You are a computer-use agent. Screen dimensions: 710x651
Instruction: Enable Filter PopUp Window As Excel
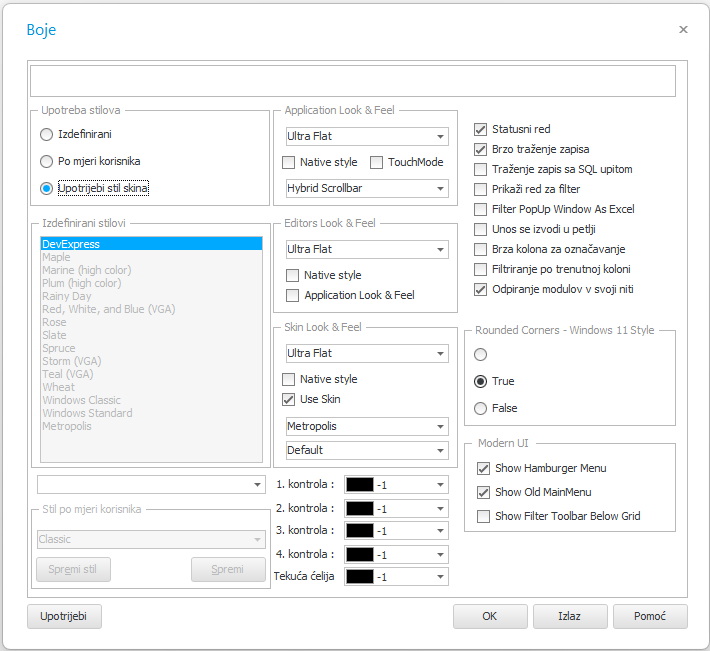click(x=480, y=209)
